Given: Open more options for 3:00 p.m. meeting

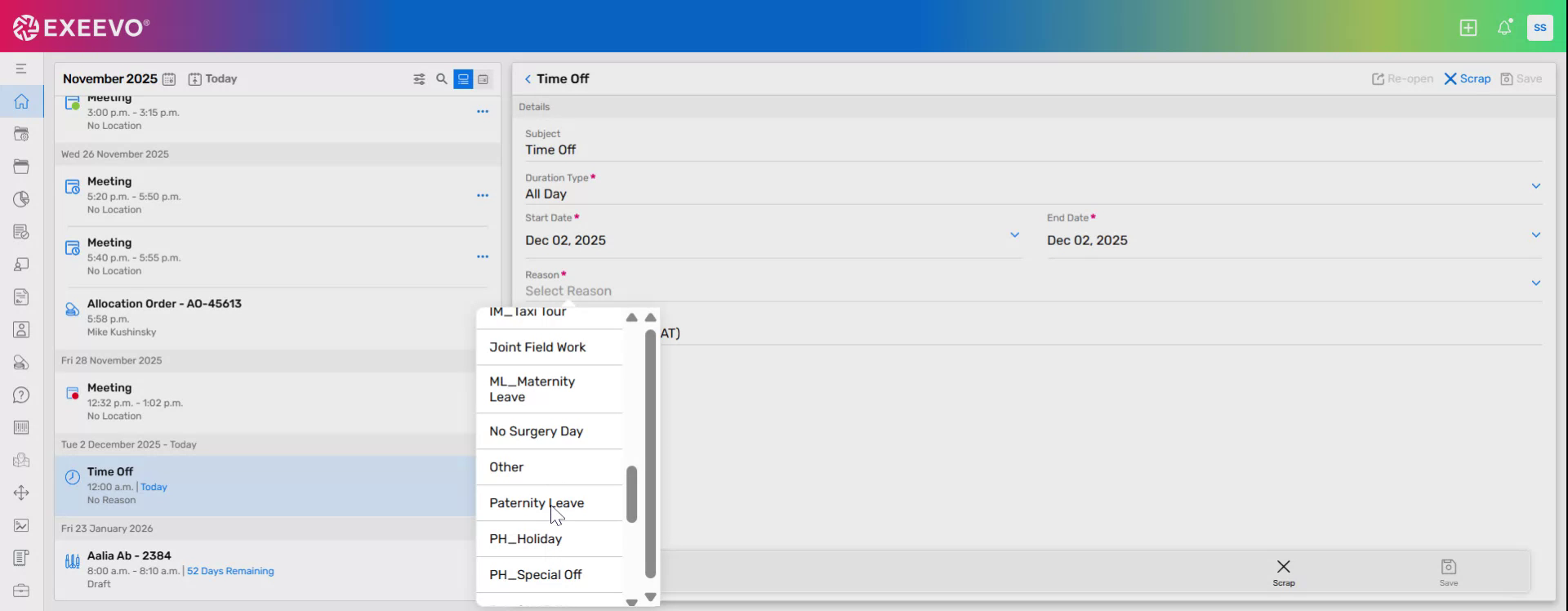Looking at the screenshot, I should (x=483, y=112).
